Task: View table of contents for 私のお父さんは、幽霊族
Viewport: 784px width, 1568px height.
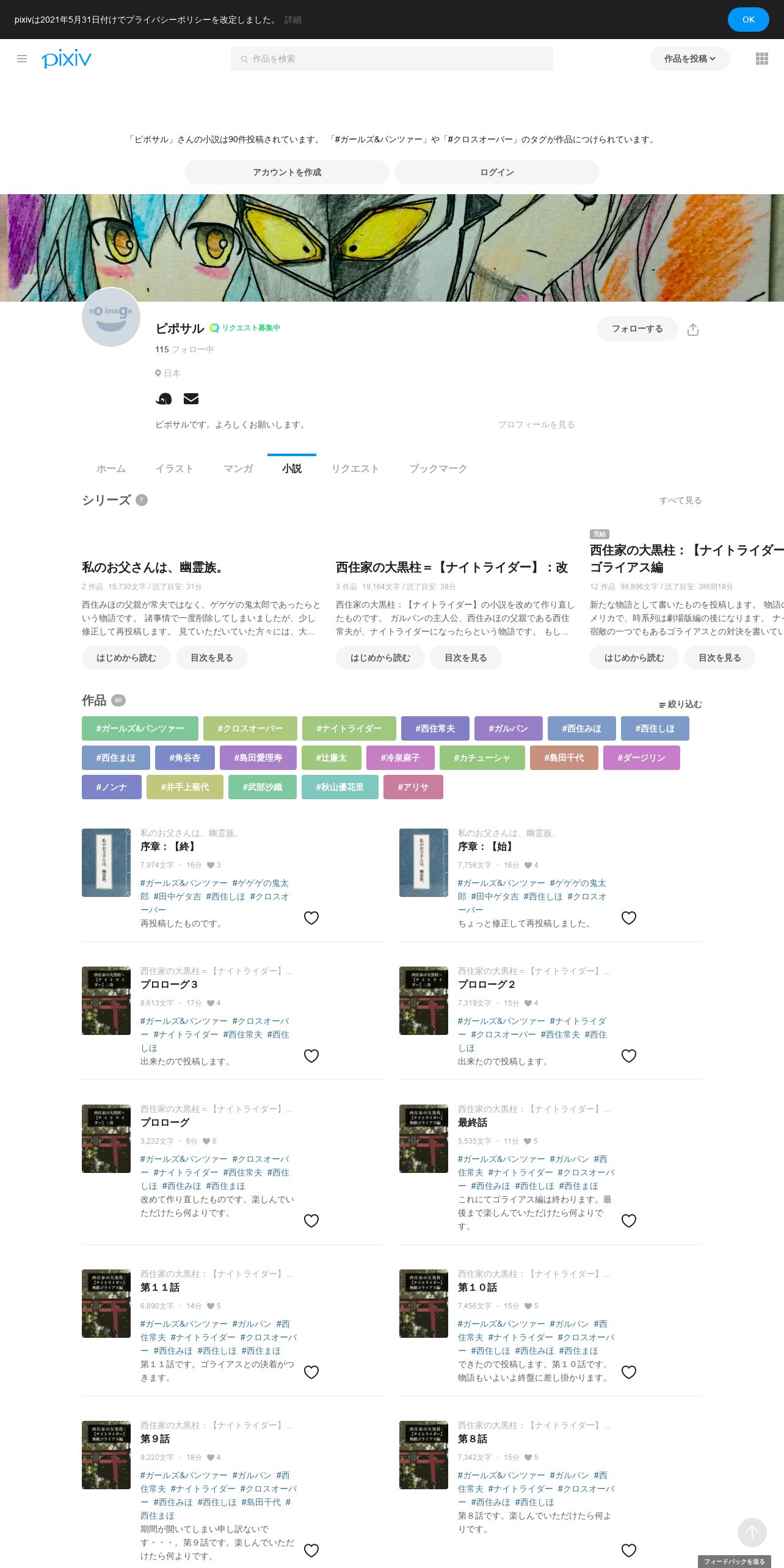Action: (212, 658)
